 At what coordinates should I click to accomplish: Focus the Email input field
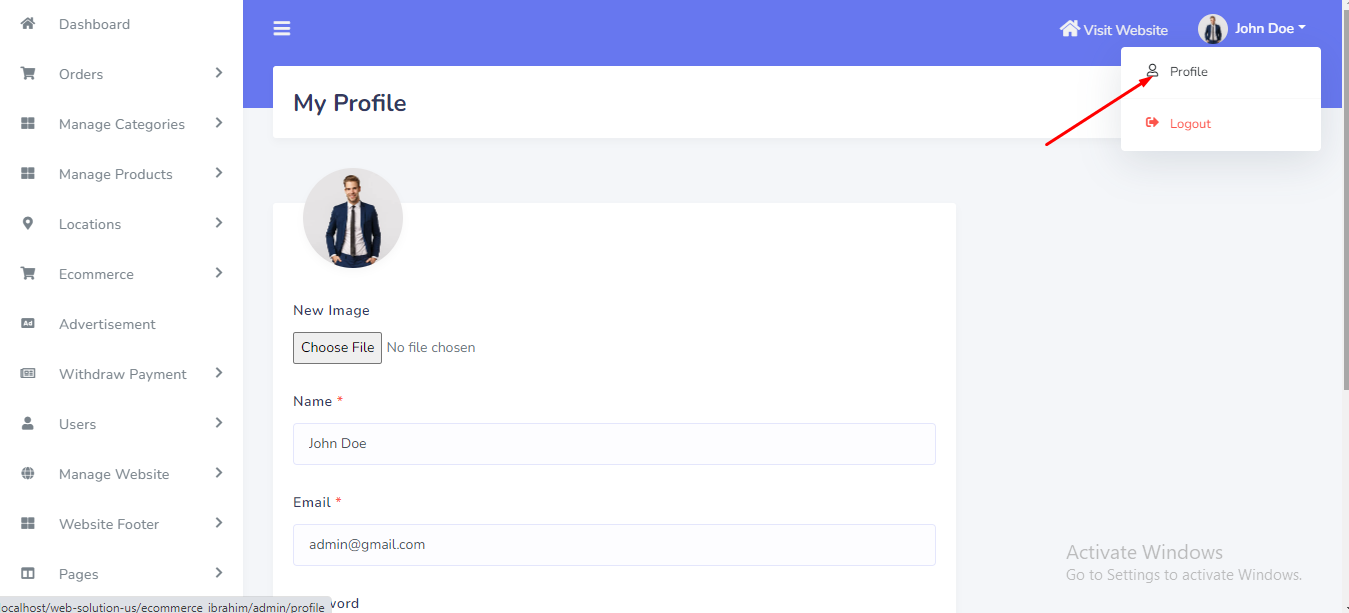pyautogui.click(x=614, y=545)
